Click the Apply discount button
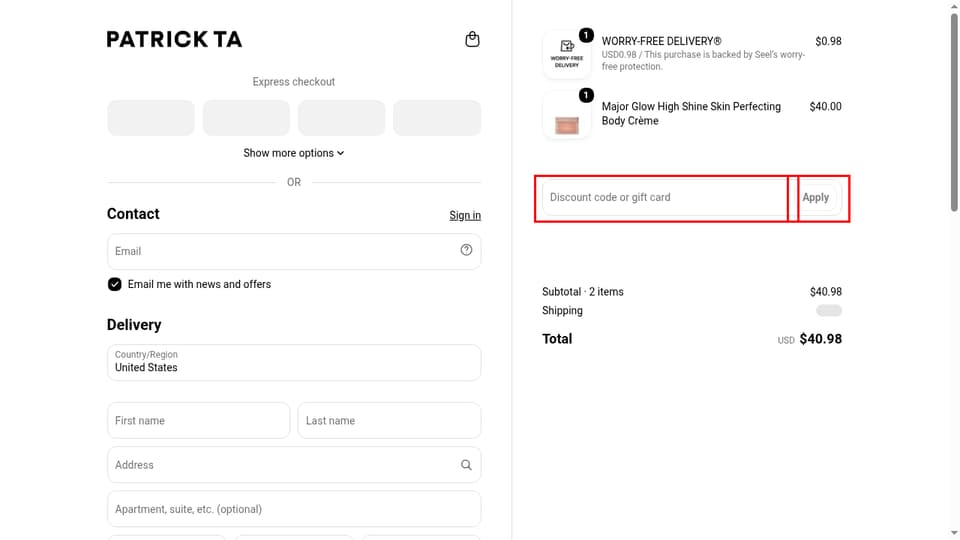 [x=816, y=197]
